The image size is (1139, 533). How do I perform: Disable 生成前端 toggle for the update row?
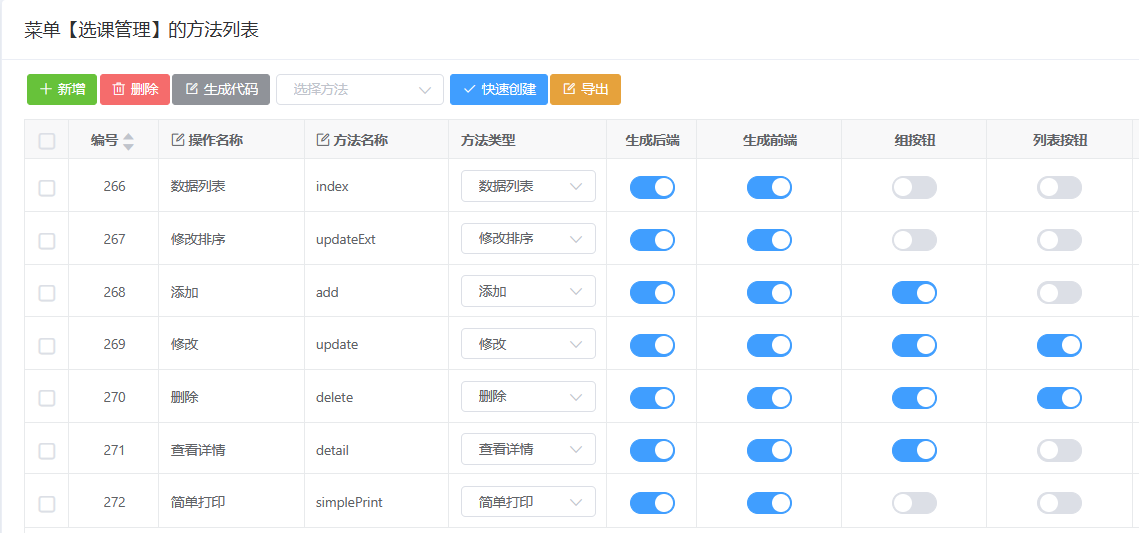coord(769,345)
